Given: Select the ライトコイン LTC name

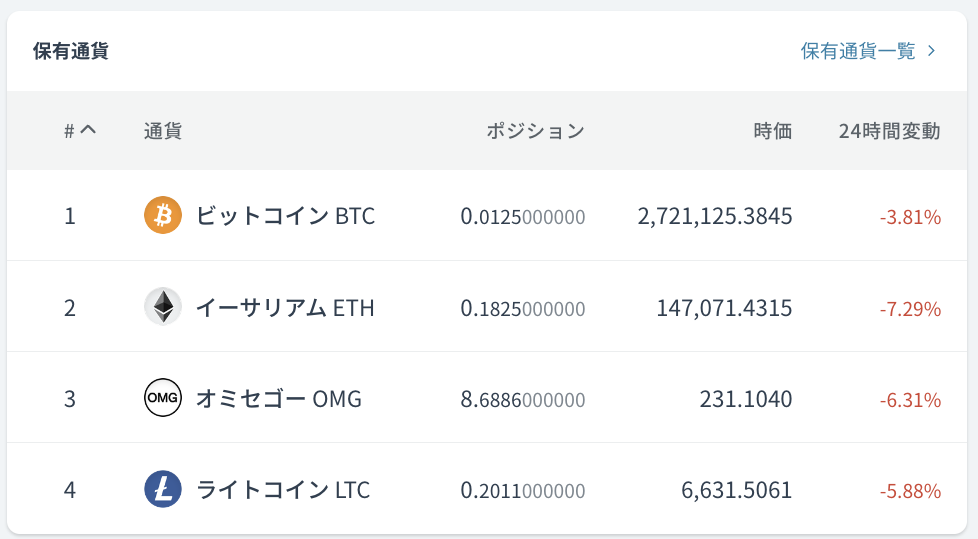Looking at the screenshot, I should pos(283,490).
